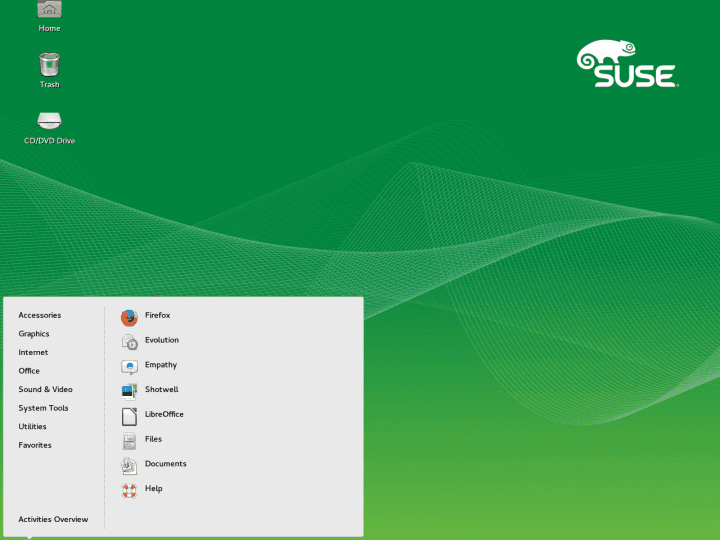Select the System Tools category

43,408
